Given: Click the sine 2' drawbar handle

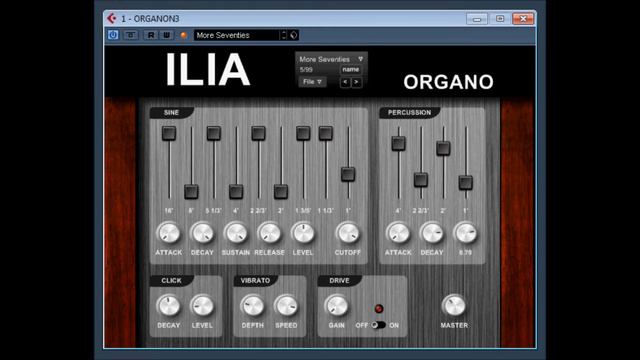Looking at the screenshot, I should tap(281, 191).
